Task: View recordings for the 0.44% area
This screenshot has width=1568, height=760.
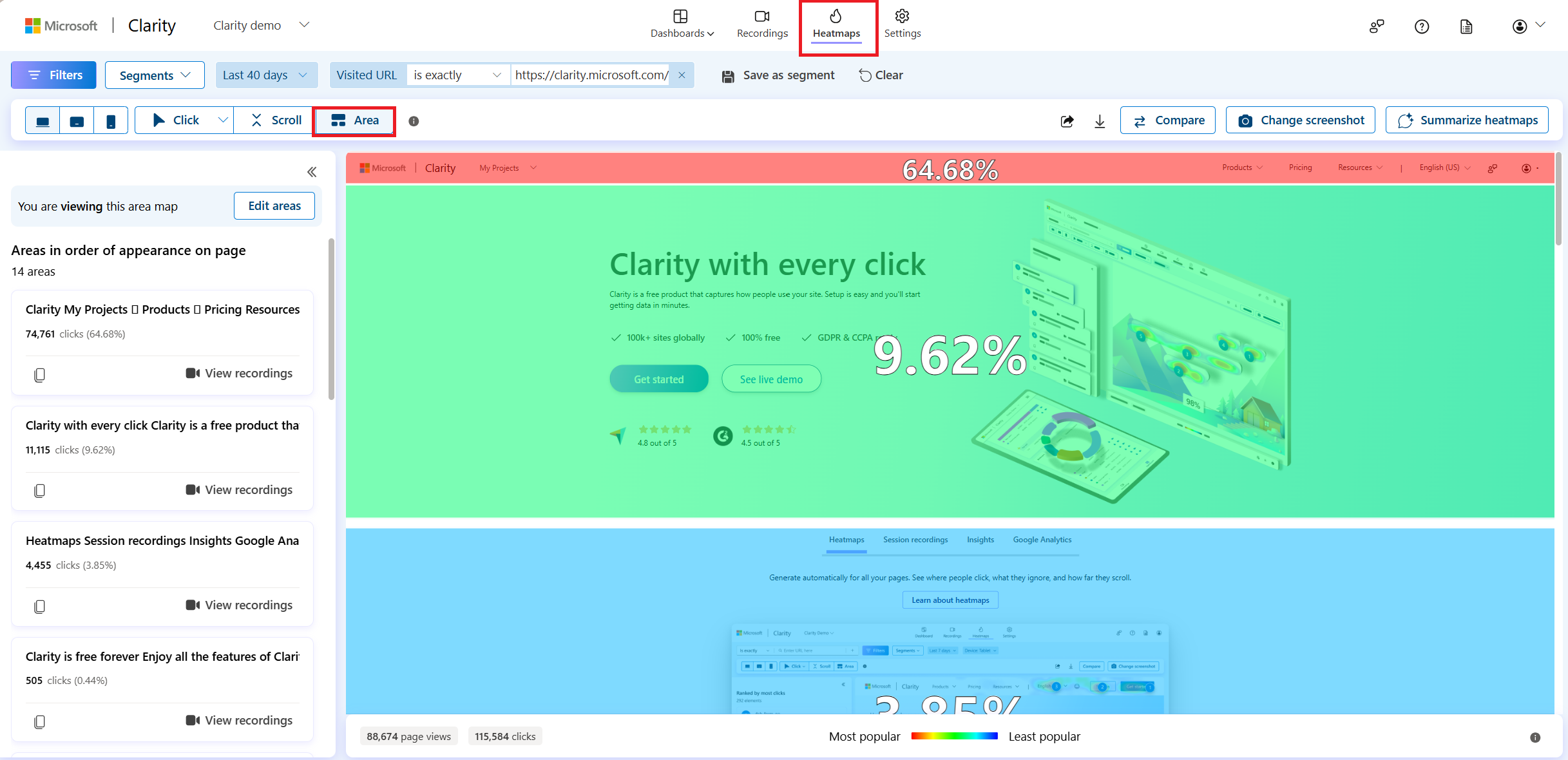Action: click(x=239, y=721)
